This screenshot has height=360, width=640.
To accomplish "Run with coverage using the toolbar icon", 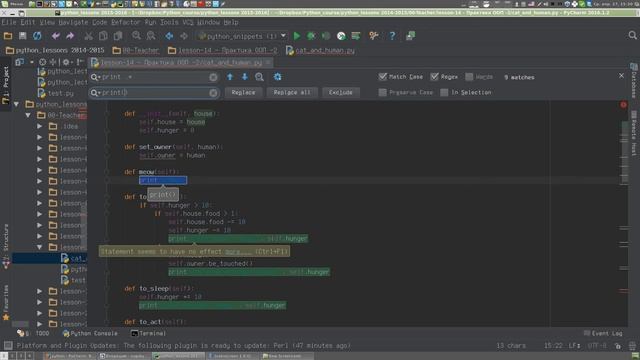I will tap(326, 36).
